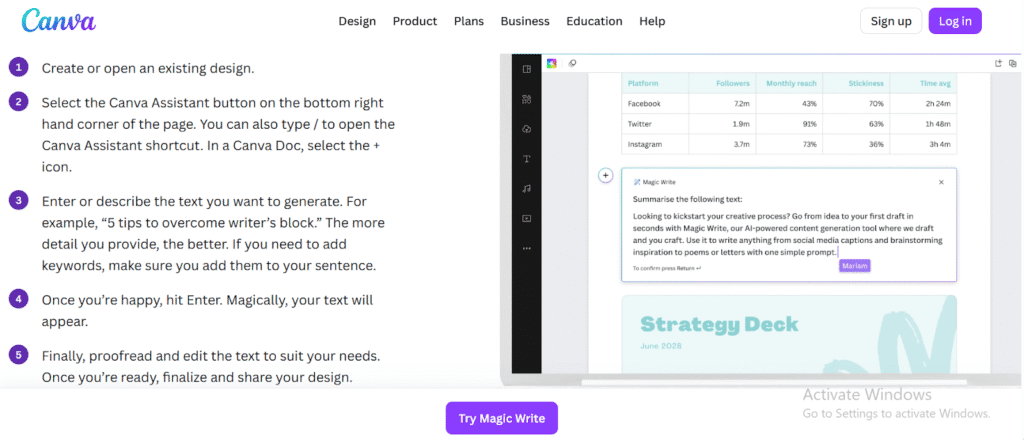Open the Product menu
The width and height of the screenshot is (1024, 440).
click(x=414, y=21)
